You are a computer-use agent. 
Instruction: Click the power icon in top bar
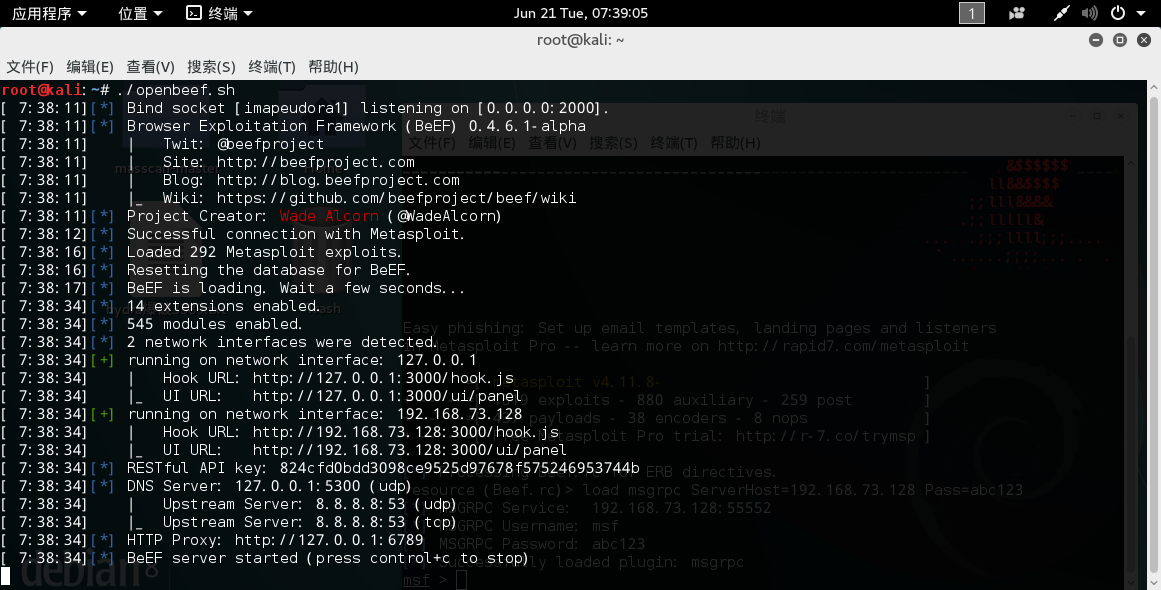(x=1117, y=13)
